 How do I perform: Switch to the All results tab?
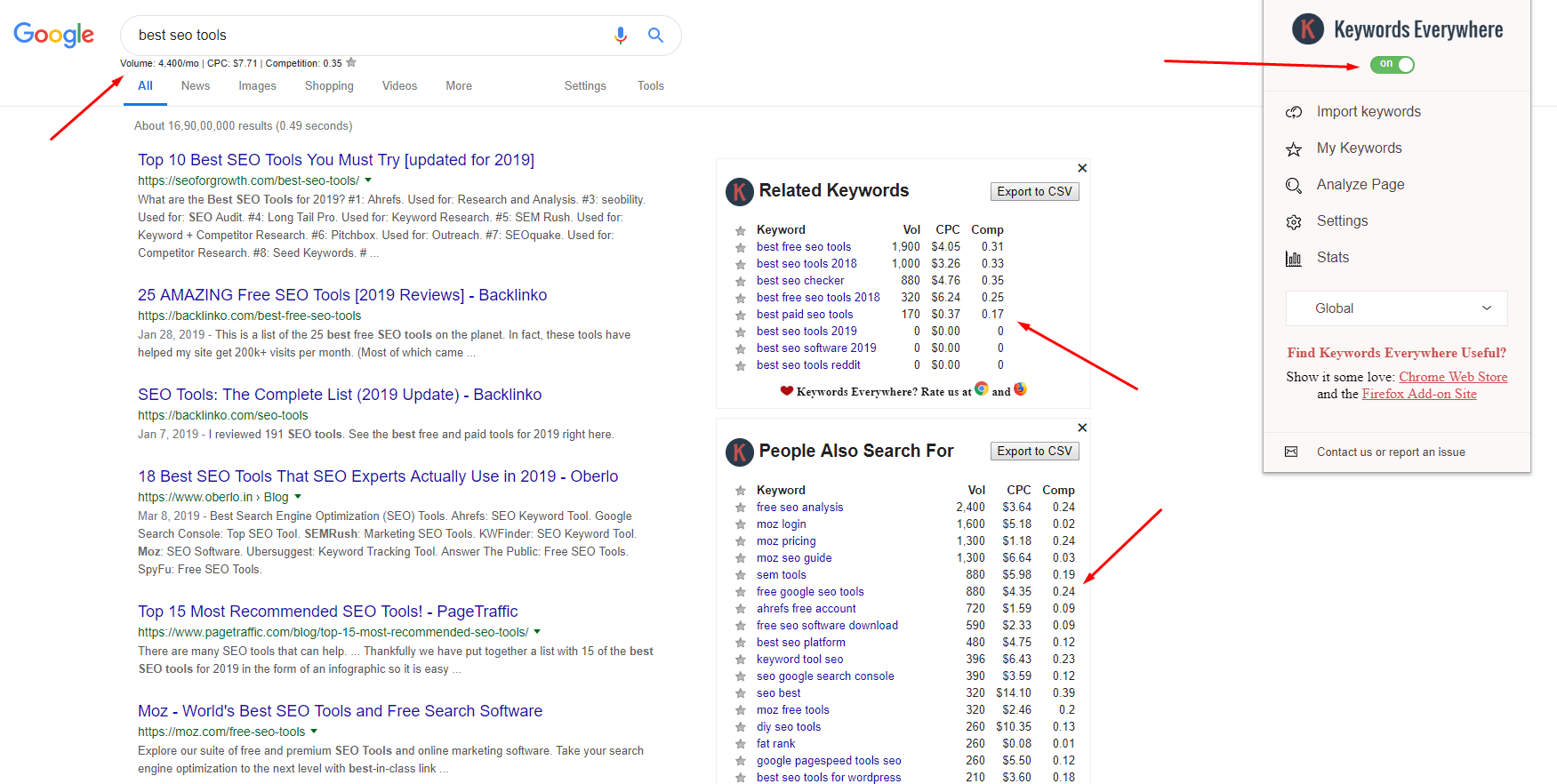pyautogui.click(x=145, y=86)
